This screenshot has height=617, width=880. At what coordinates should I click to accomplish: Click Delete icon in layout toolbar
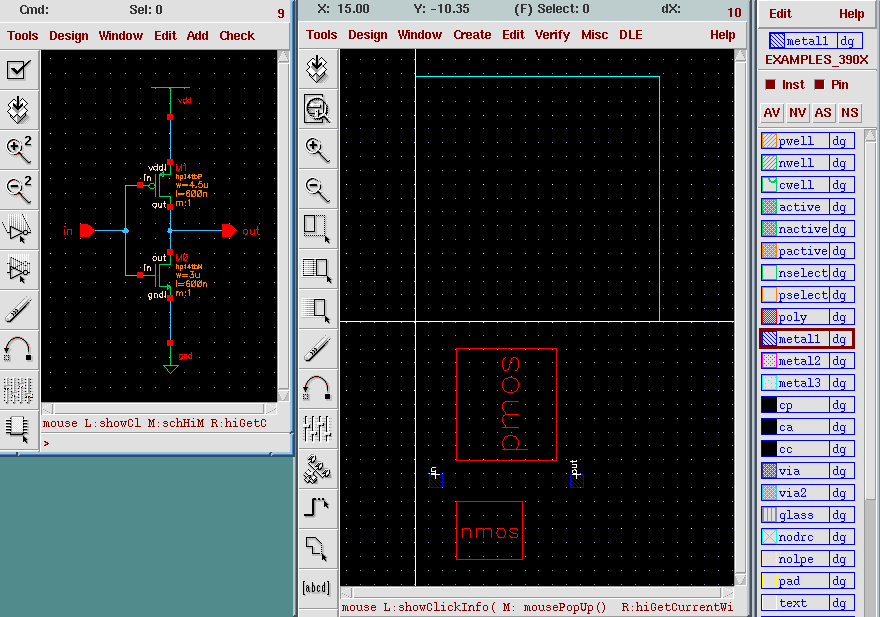click(x=318, y=349)
